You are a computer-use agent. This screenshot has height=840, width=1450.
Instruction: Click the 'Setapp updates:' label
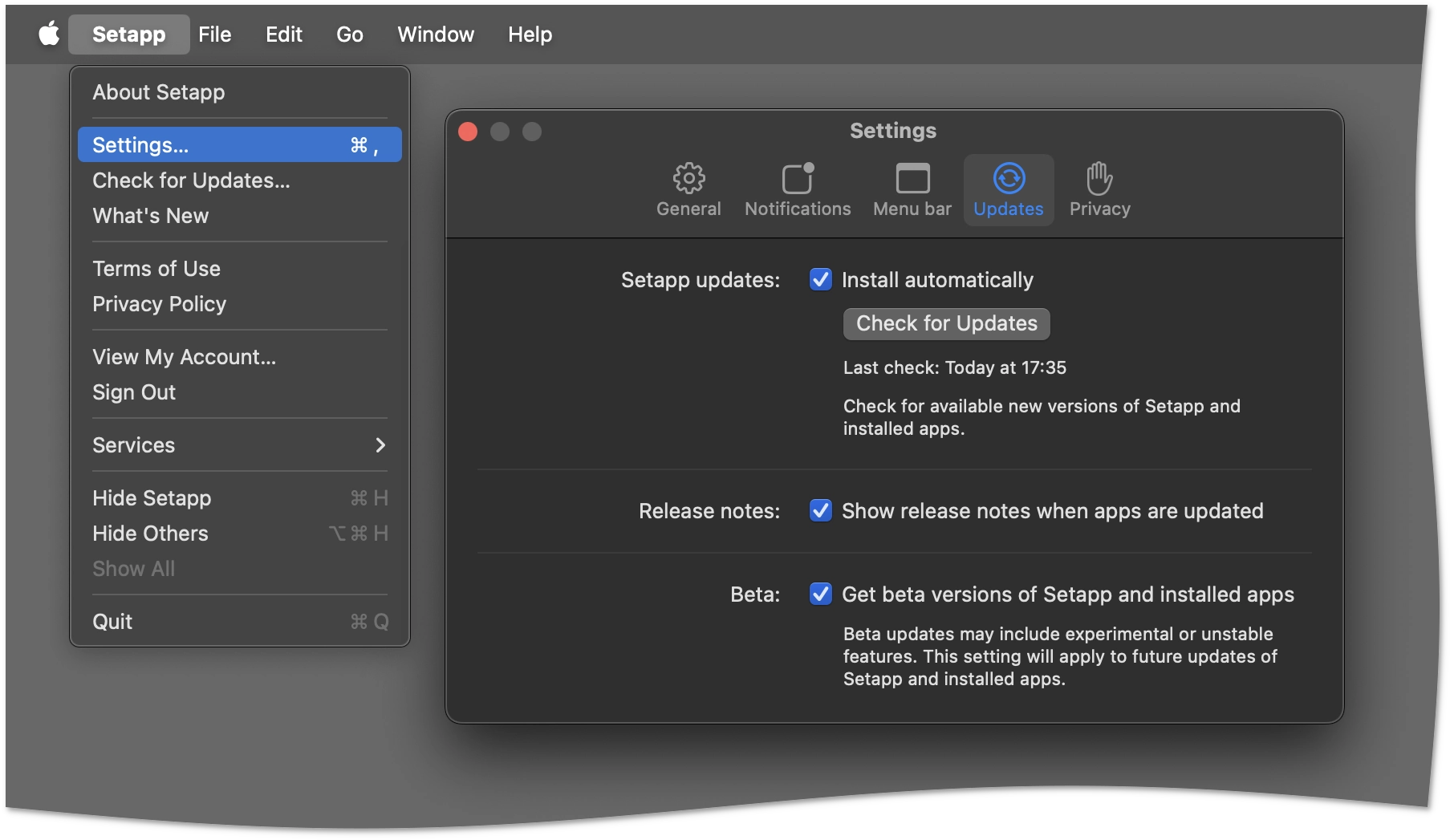[x=700, y=280]
